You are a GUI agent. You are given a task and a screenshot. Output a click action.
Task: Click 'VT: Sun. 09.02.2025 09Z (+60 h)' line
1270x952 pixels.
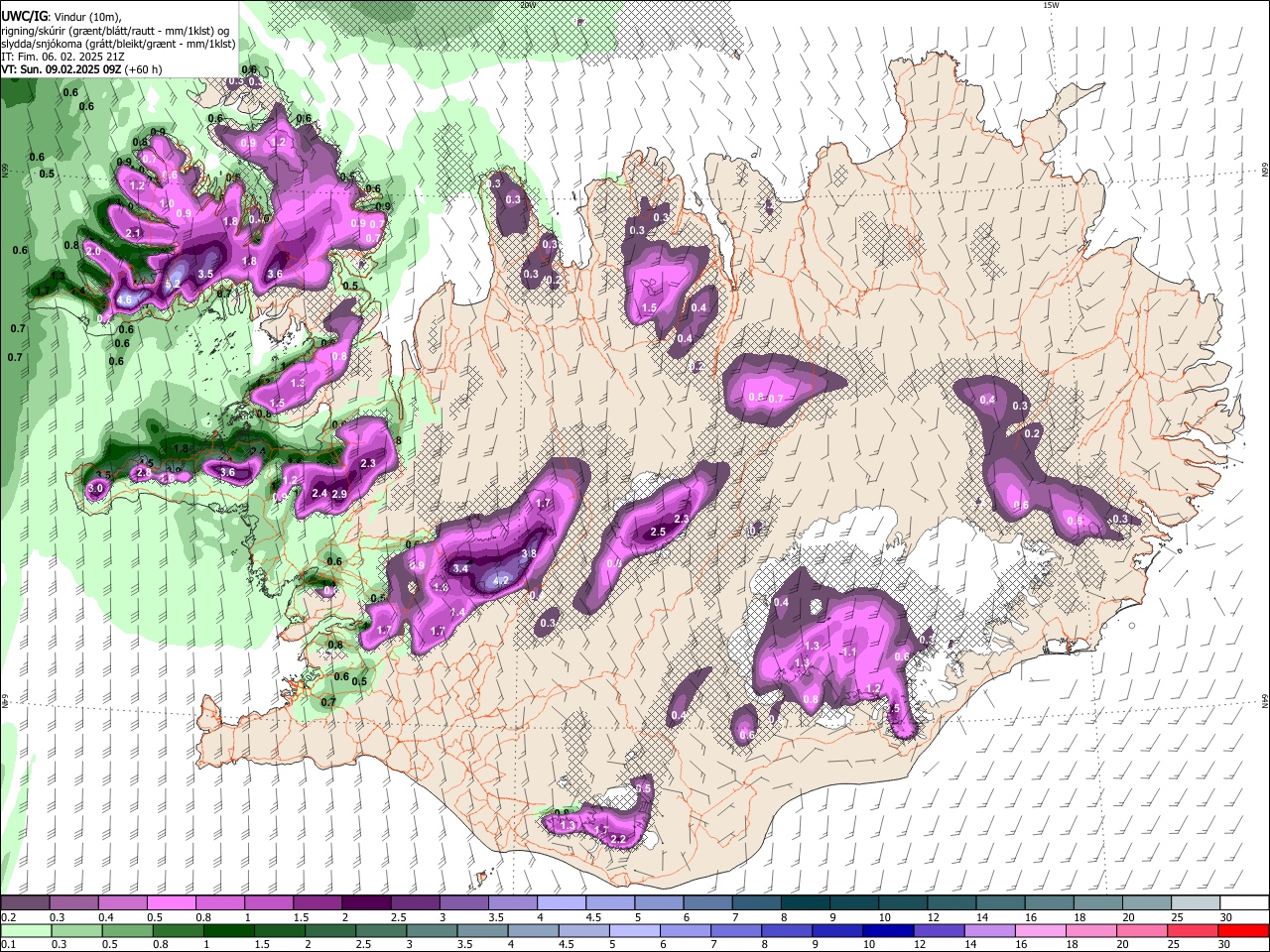(81, 69)
